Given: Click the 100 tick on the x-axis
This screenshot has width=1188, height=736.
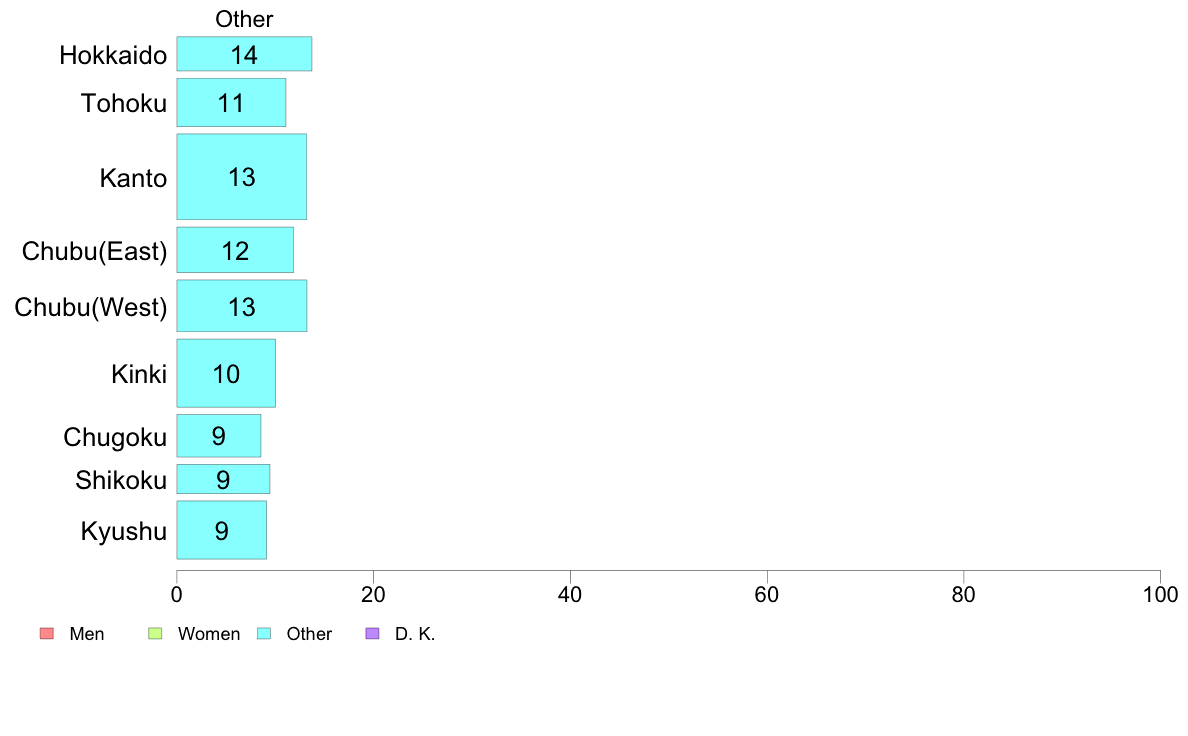Looking at the screenshot, I should click(1159, 595).
